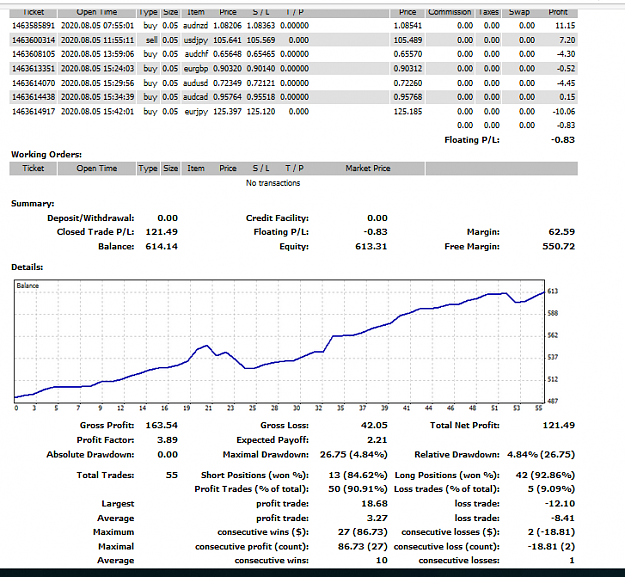Click the audusd item cell
This screenshot has width=625, height=577.
195,83
